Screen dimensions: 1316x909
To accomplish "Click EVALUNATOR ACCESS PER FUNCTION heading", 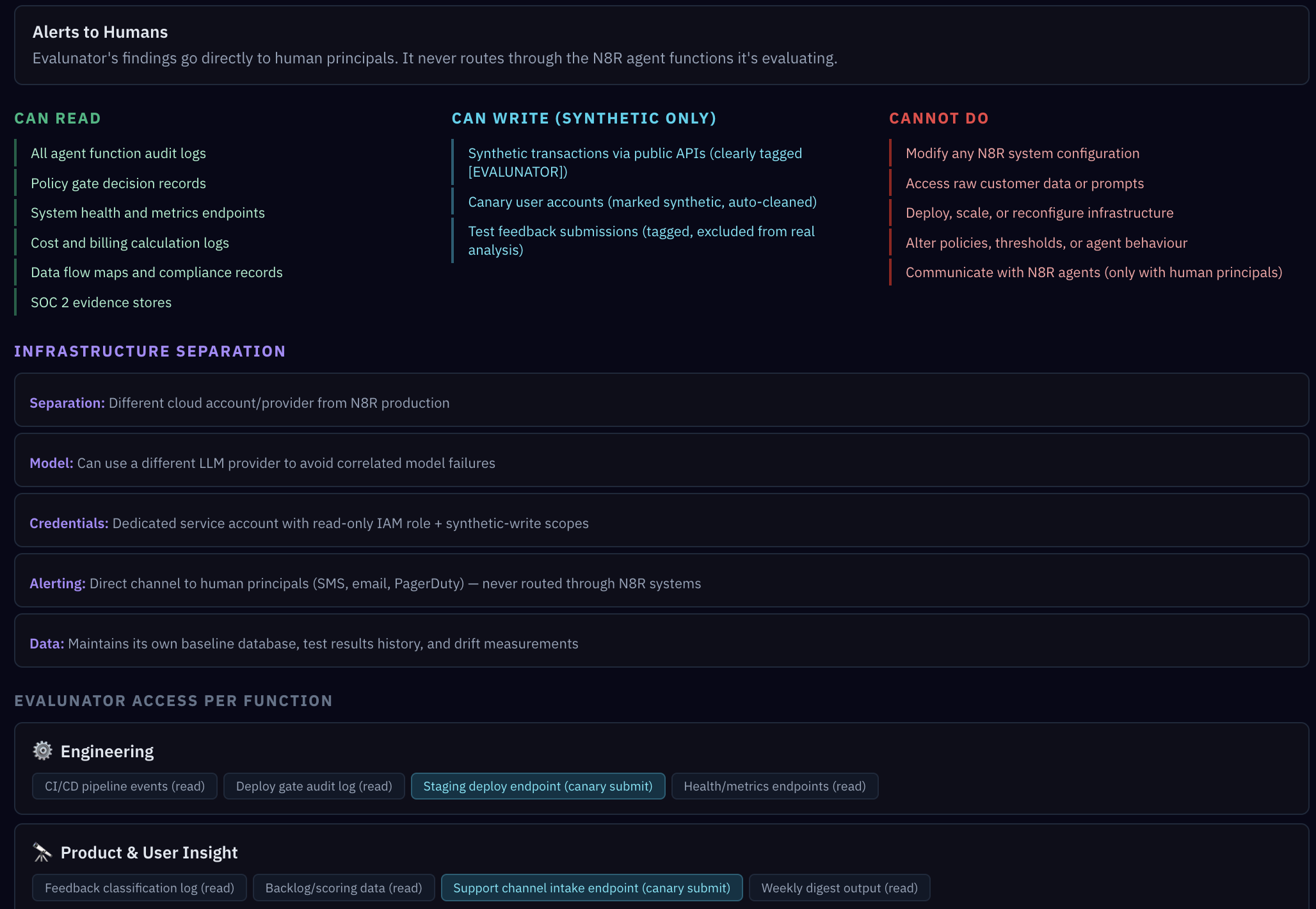I will pyautogui.click(x=173, y=701).
